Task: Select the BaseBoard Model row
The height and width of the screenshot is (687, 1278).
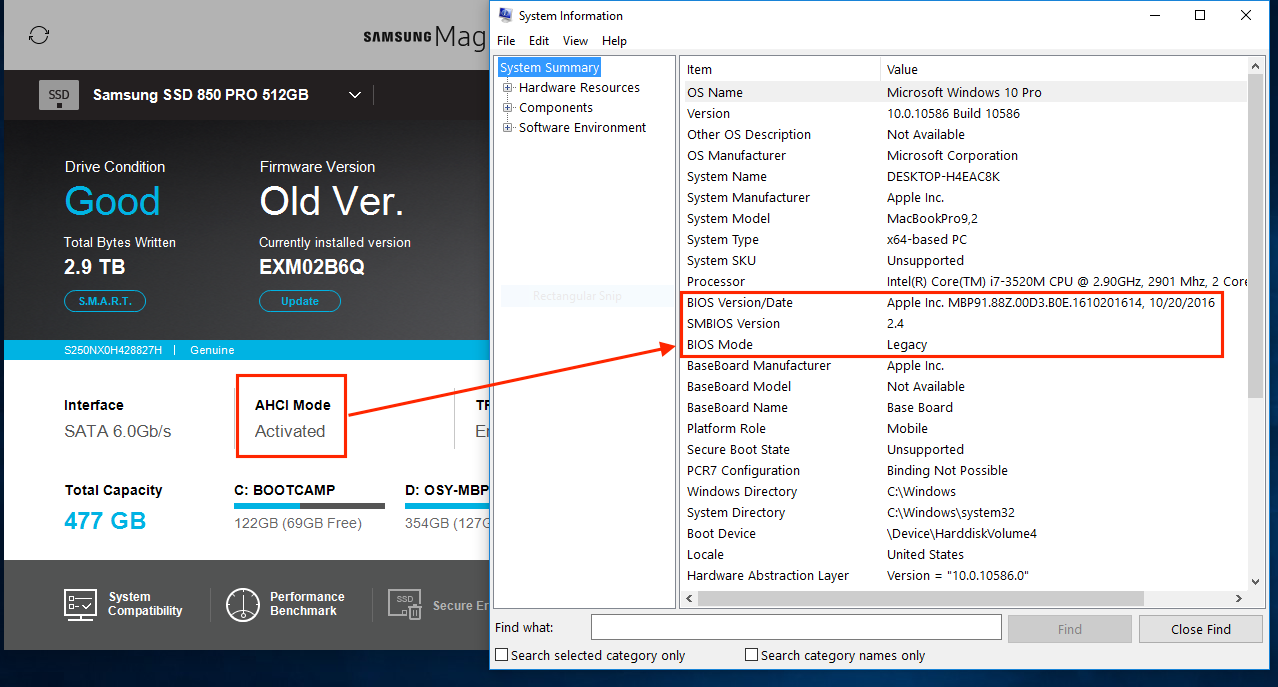Action: 964,386
